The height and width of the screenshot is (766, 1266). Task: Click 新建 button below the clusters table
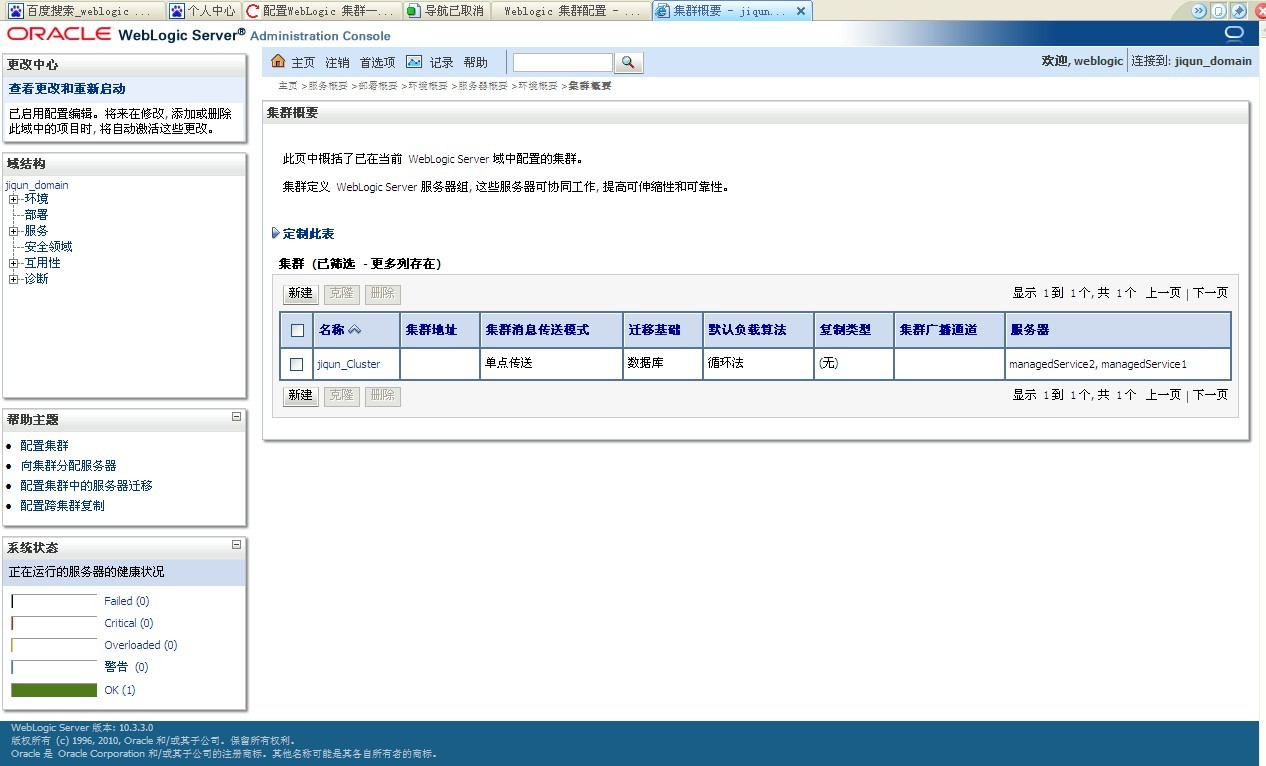[x=300, y=396]
